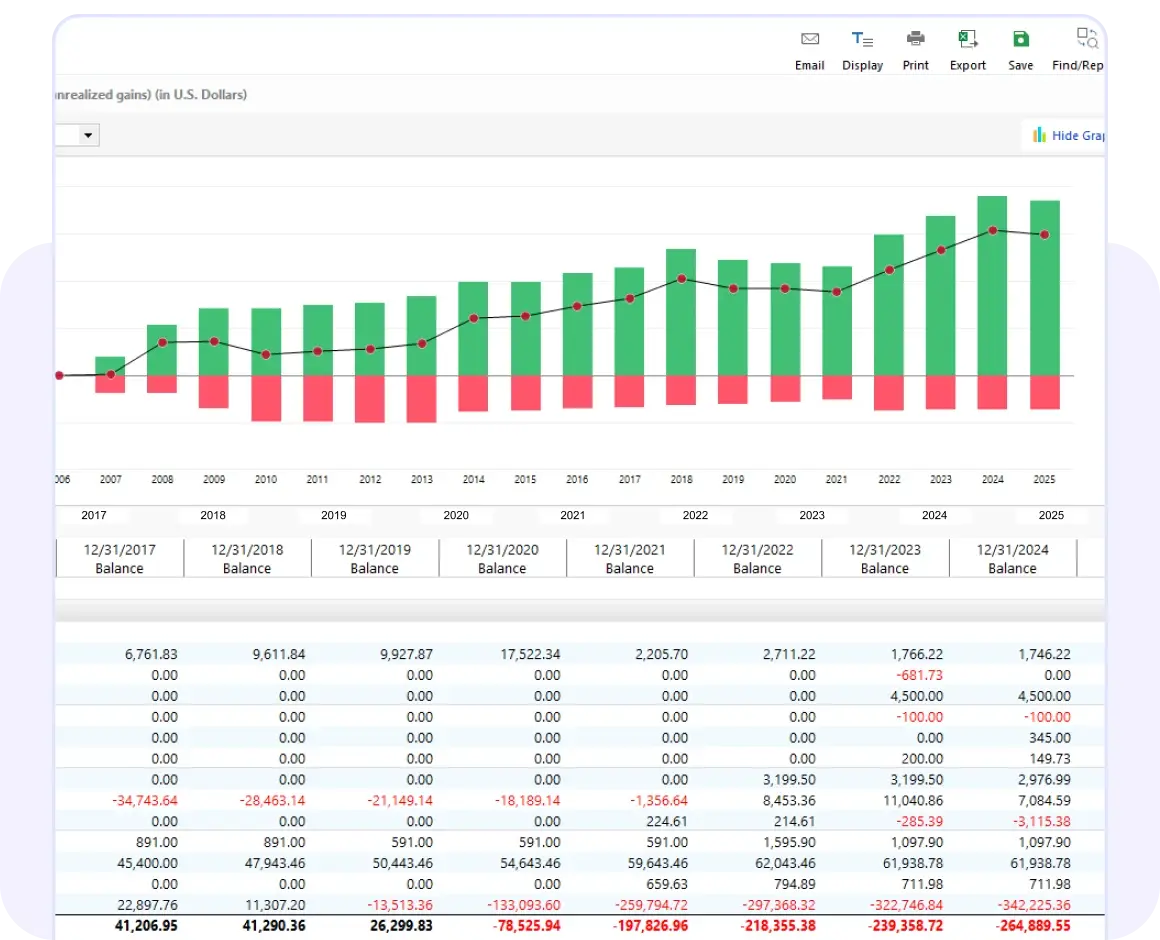Click the Export label under its icon

(x=967, y=65)
